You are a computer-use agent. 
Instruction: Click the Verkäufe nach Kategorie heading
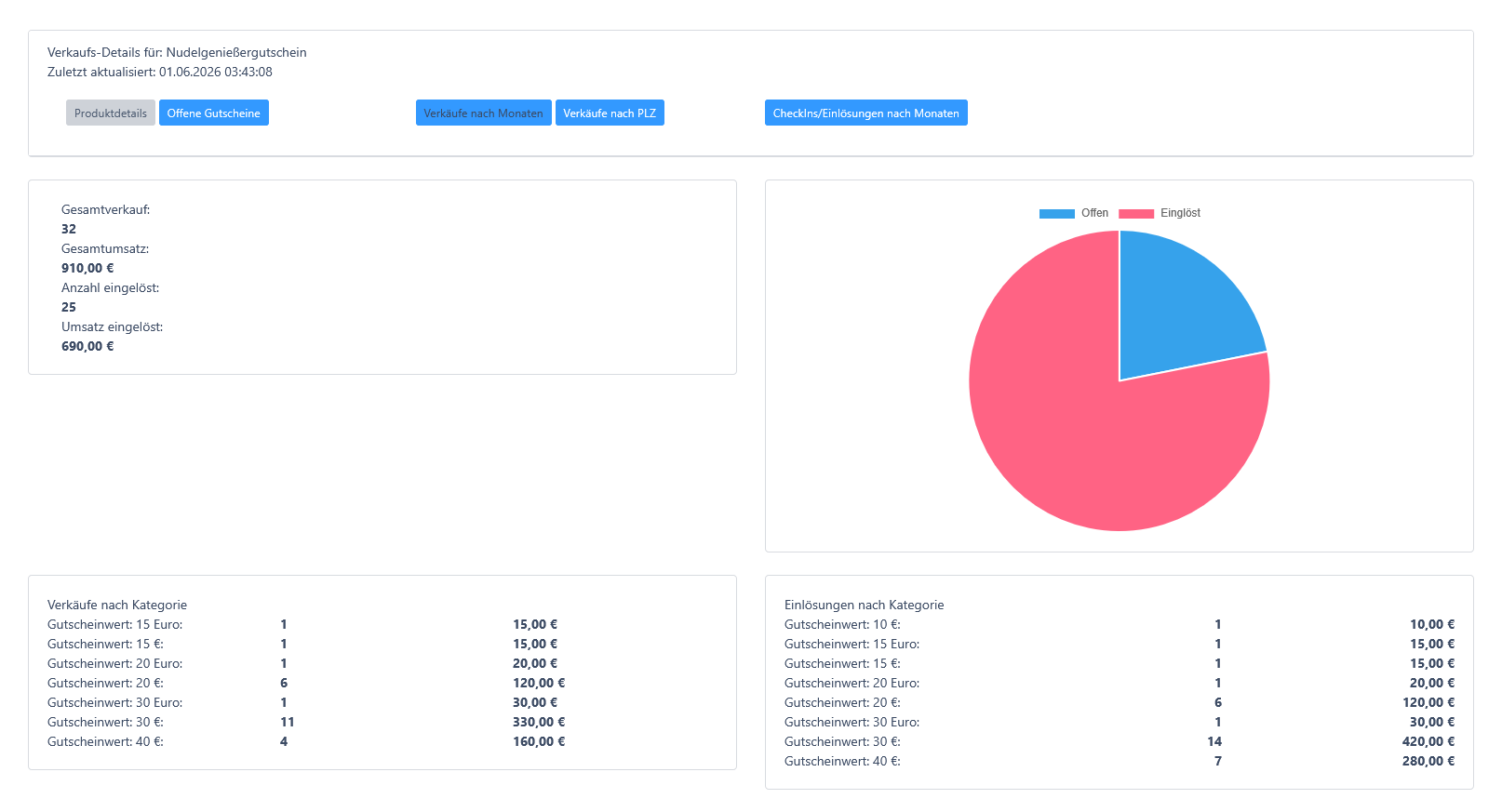117,605
